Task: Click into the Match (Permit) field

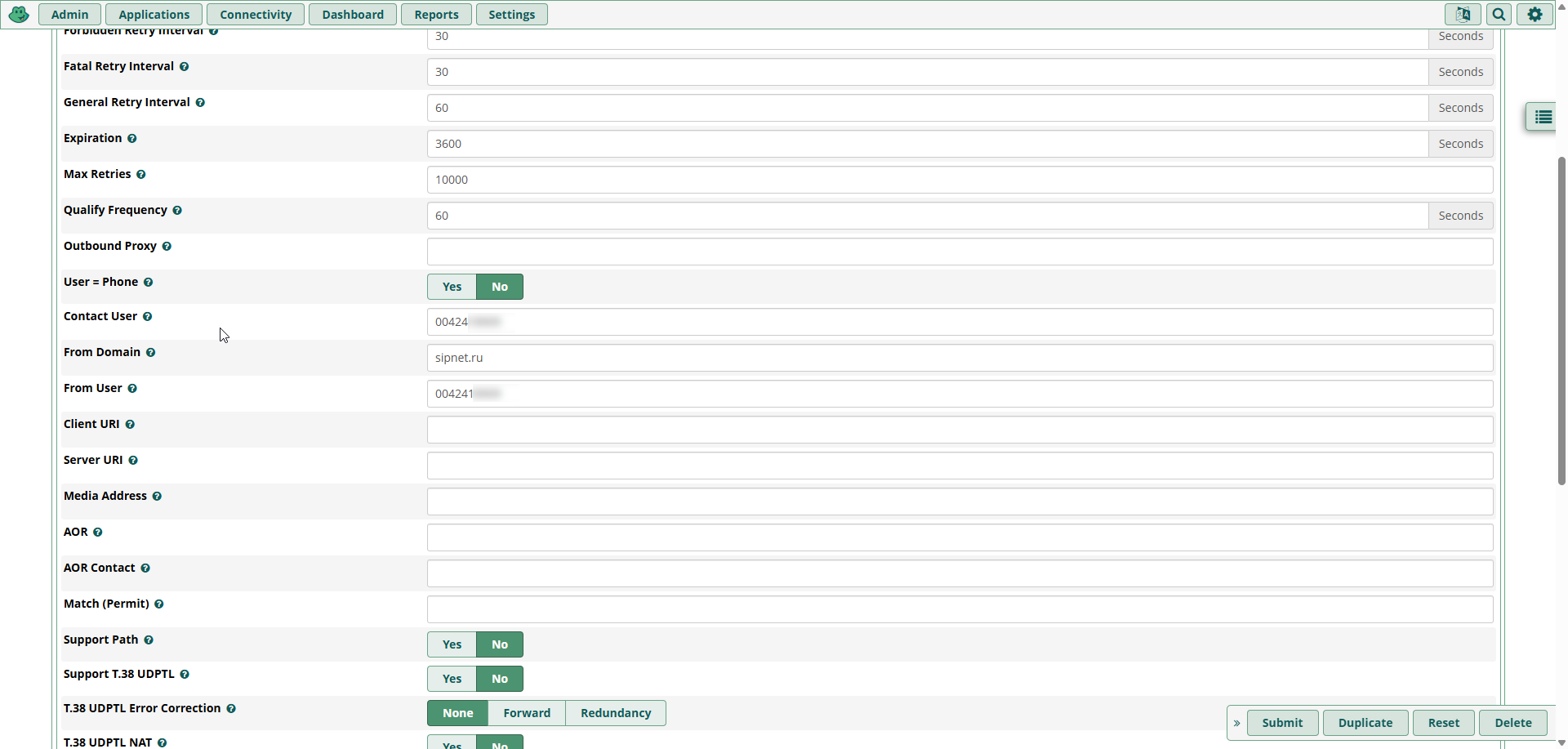Action: (x=960, y=609)
